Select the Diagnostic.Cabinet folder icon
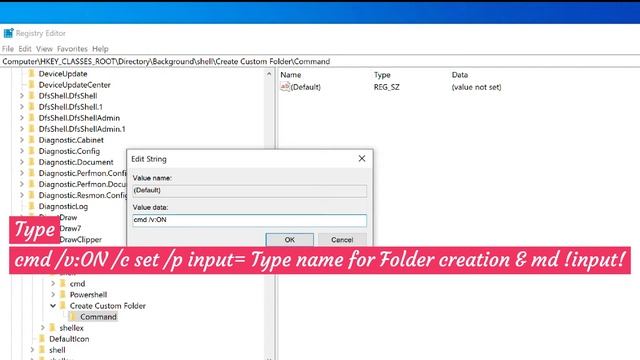The image size is (640, 360). pyautogui.click(x=31, y=140)
